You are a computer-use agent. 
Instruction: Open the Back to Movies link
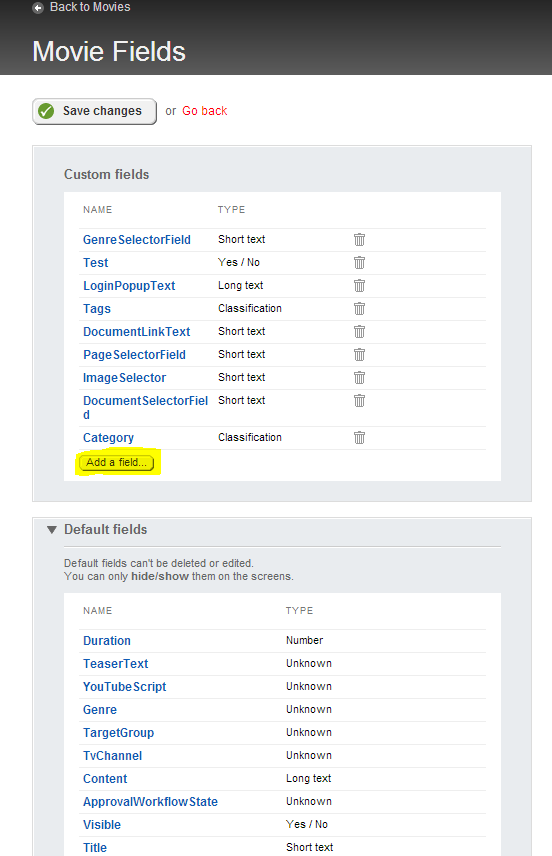(x=90, y=7)
